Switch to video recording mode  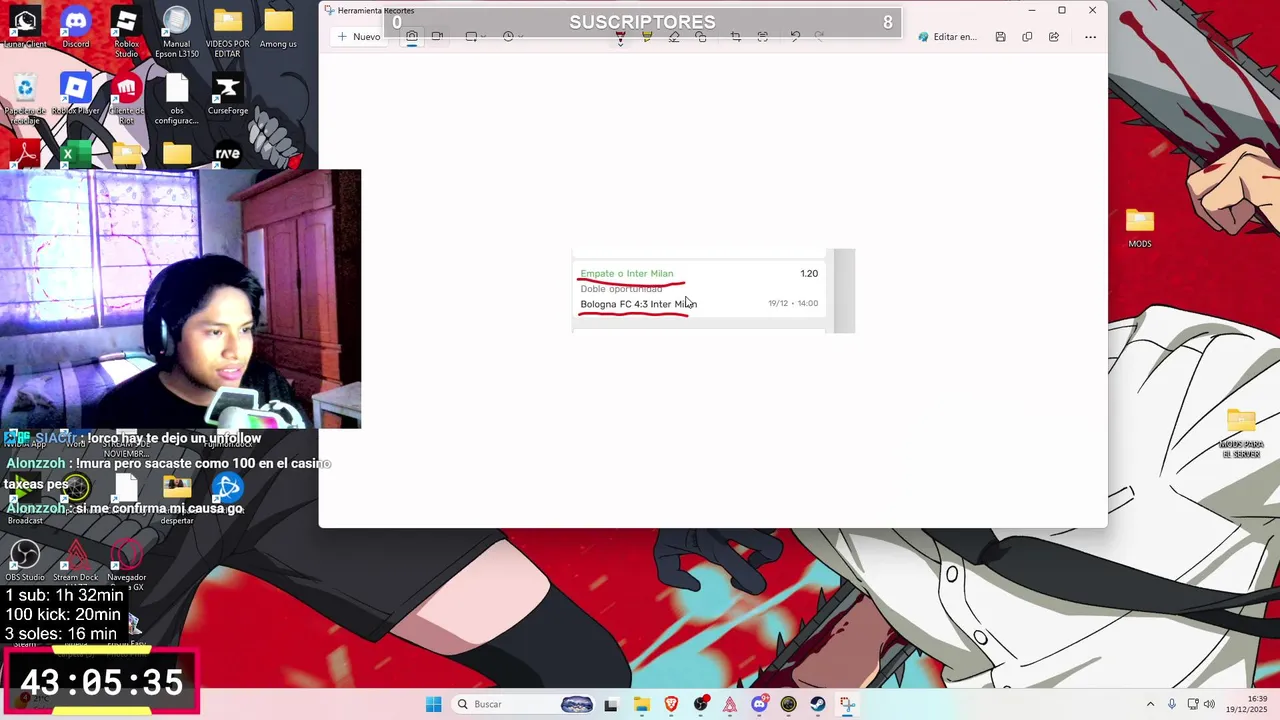tap(437, 37)
